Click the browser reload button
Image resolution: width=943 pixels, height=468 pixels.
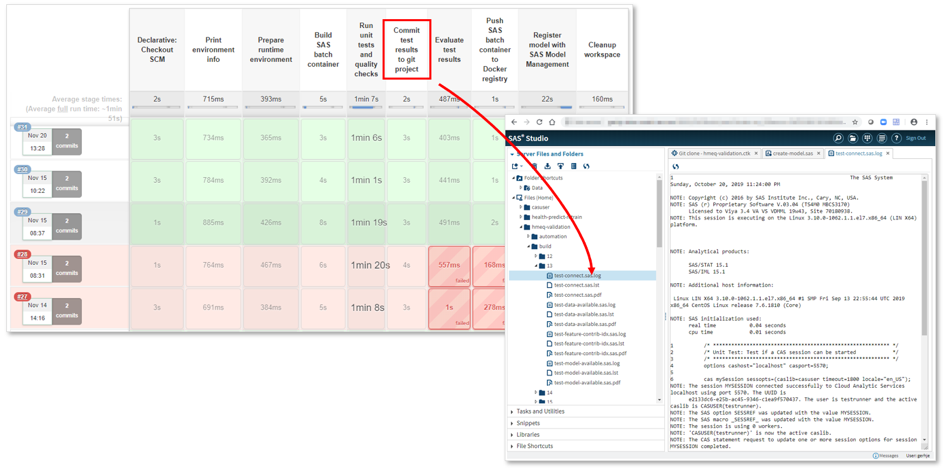click(540, 122)
